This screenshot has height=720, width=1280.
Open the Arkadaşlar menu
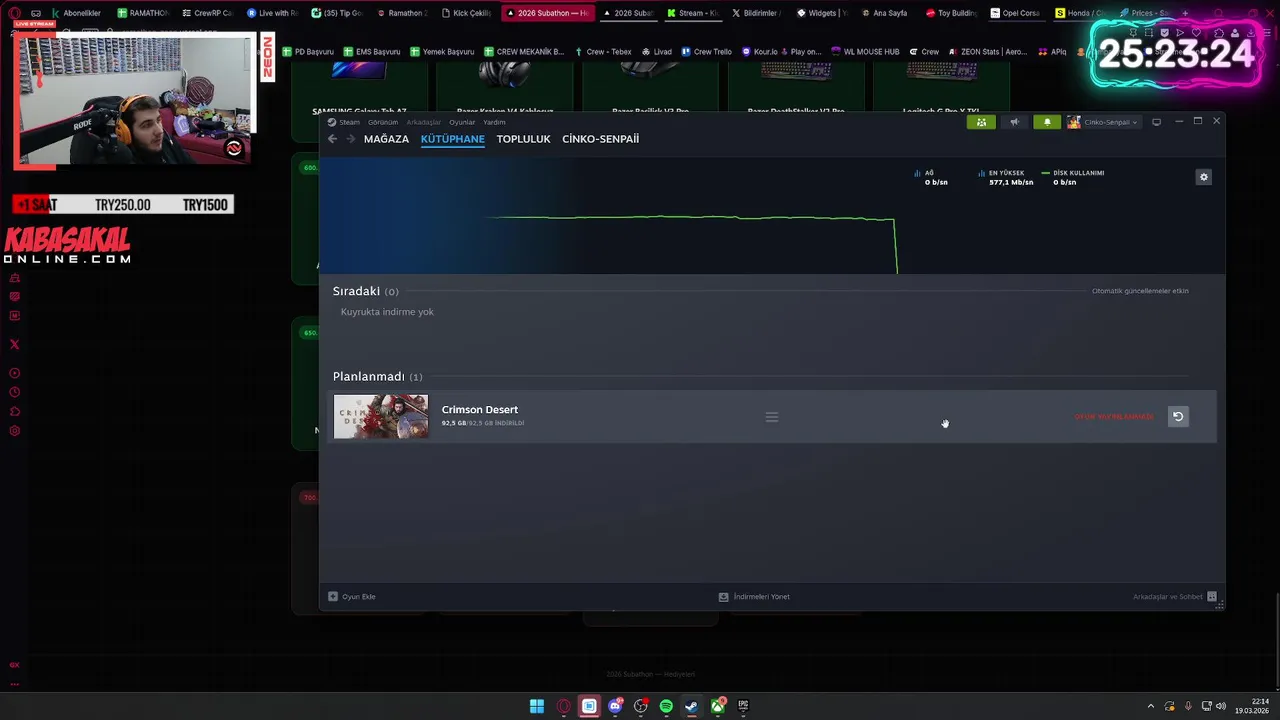pos(424,122)
